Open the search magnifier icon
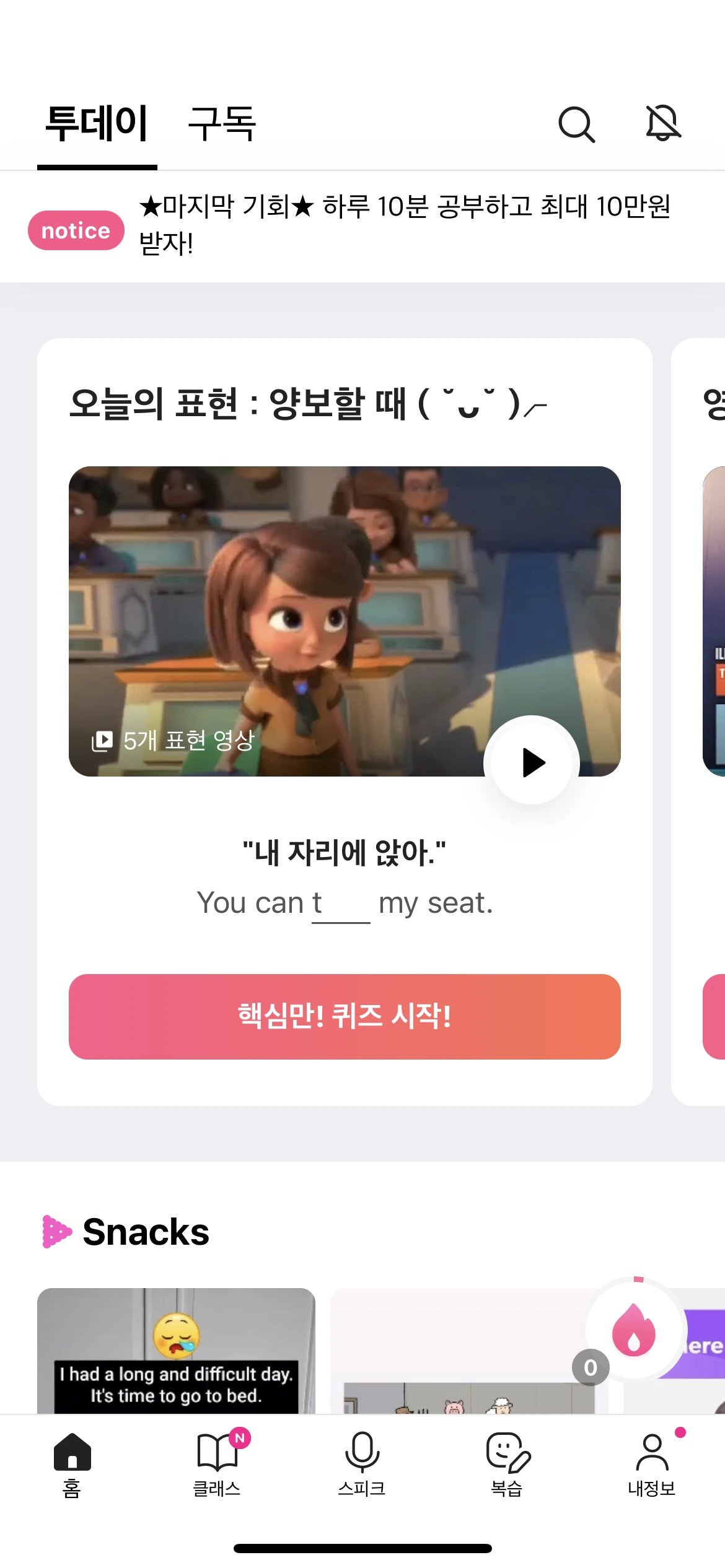 (x=576, y=124)
